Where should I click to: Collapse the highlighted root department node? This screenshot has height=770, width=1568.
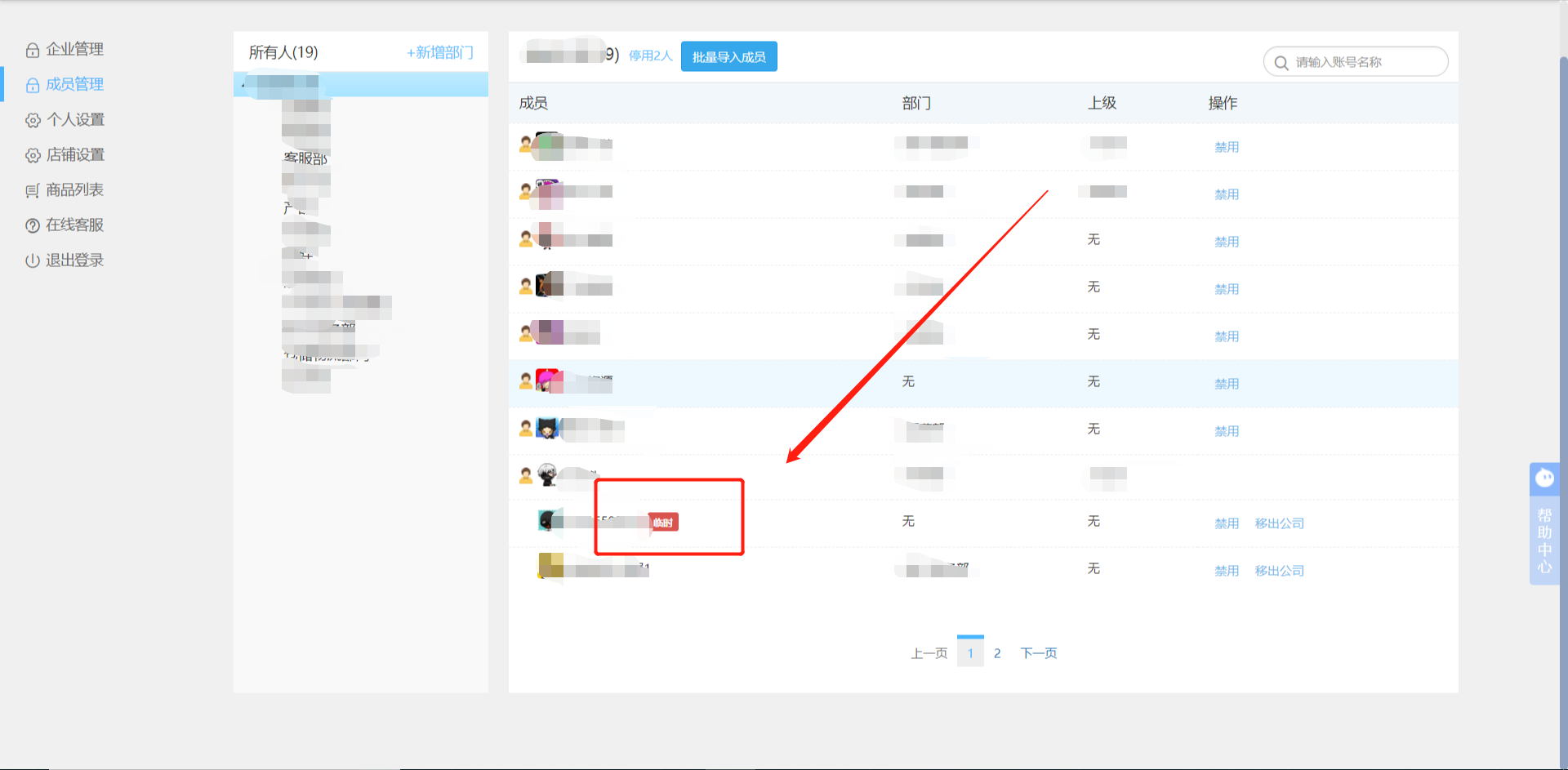pos(244,83)
